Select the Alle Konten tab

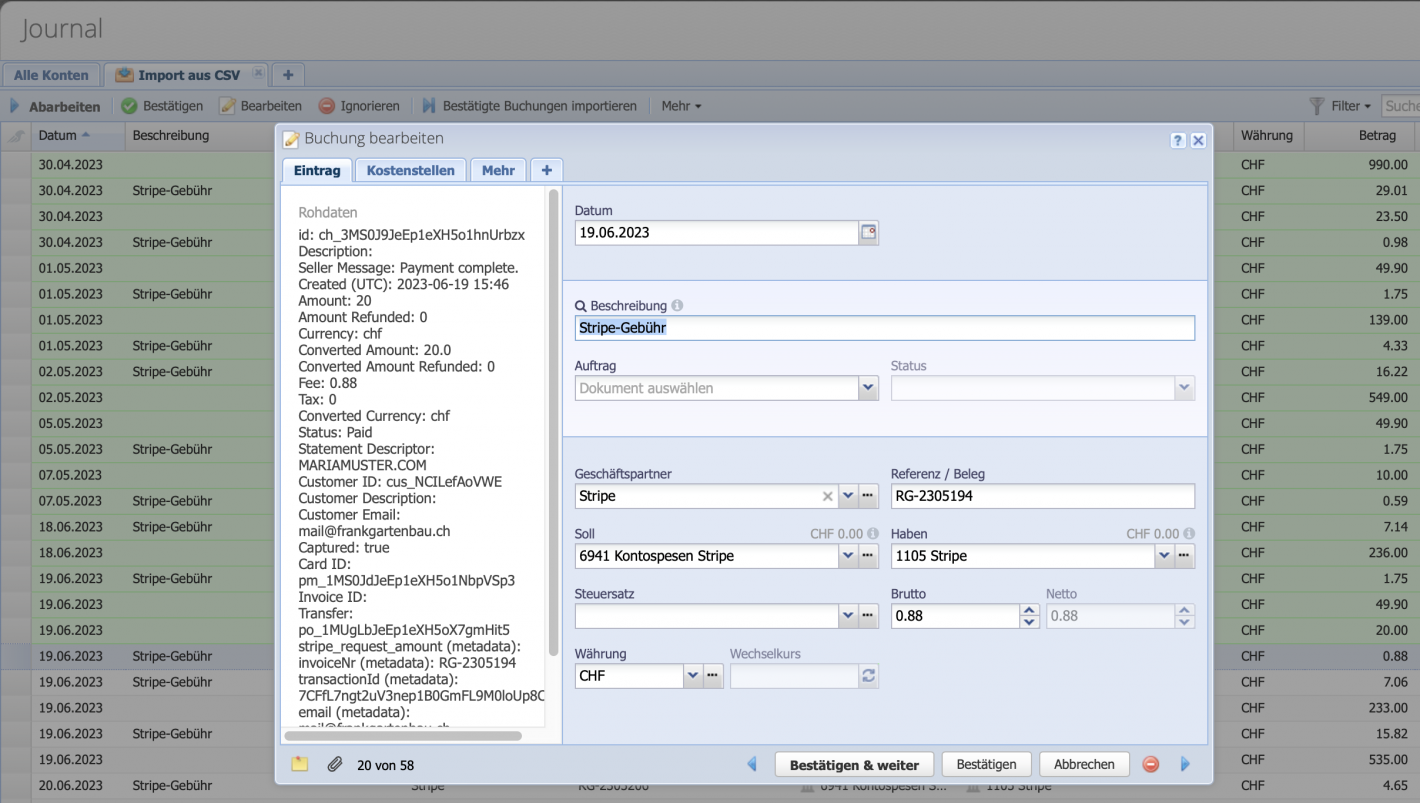pyautogui.click(x=50, y=74)
